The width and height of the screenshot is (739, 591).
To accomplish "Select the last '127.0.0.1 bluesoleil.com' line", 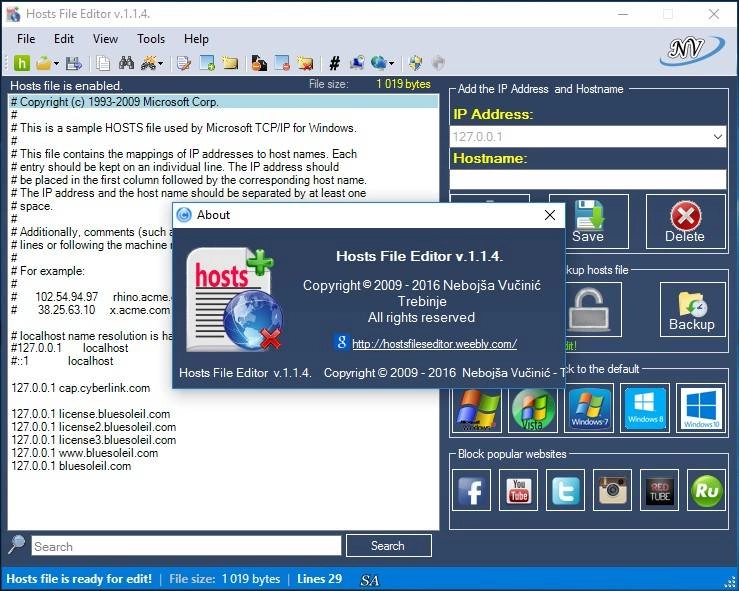I will [71, 466].
